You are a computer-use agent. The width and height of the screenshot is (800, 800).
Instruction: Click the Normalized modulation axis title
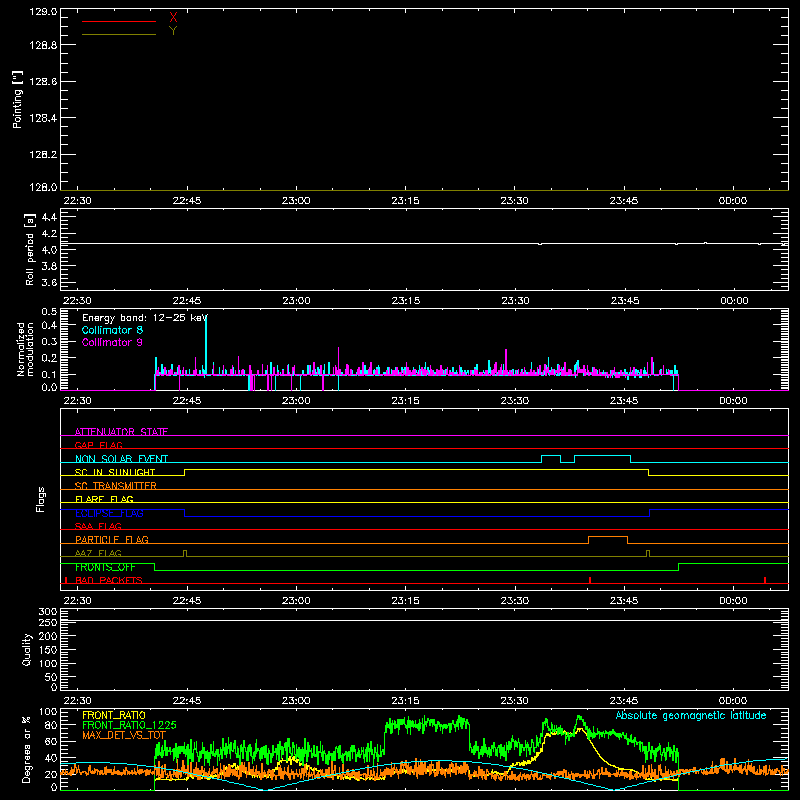[x=24, y=349]
